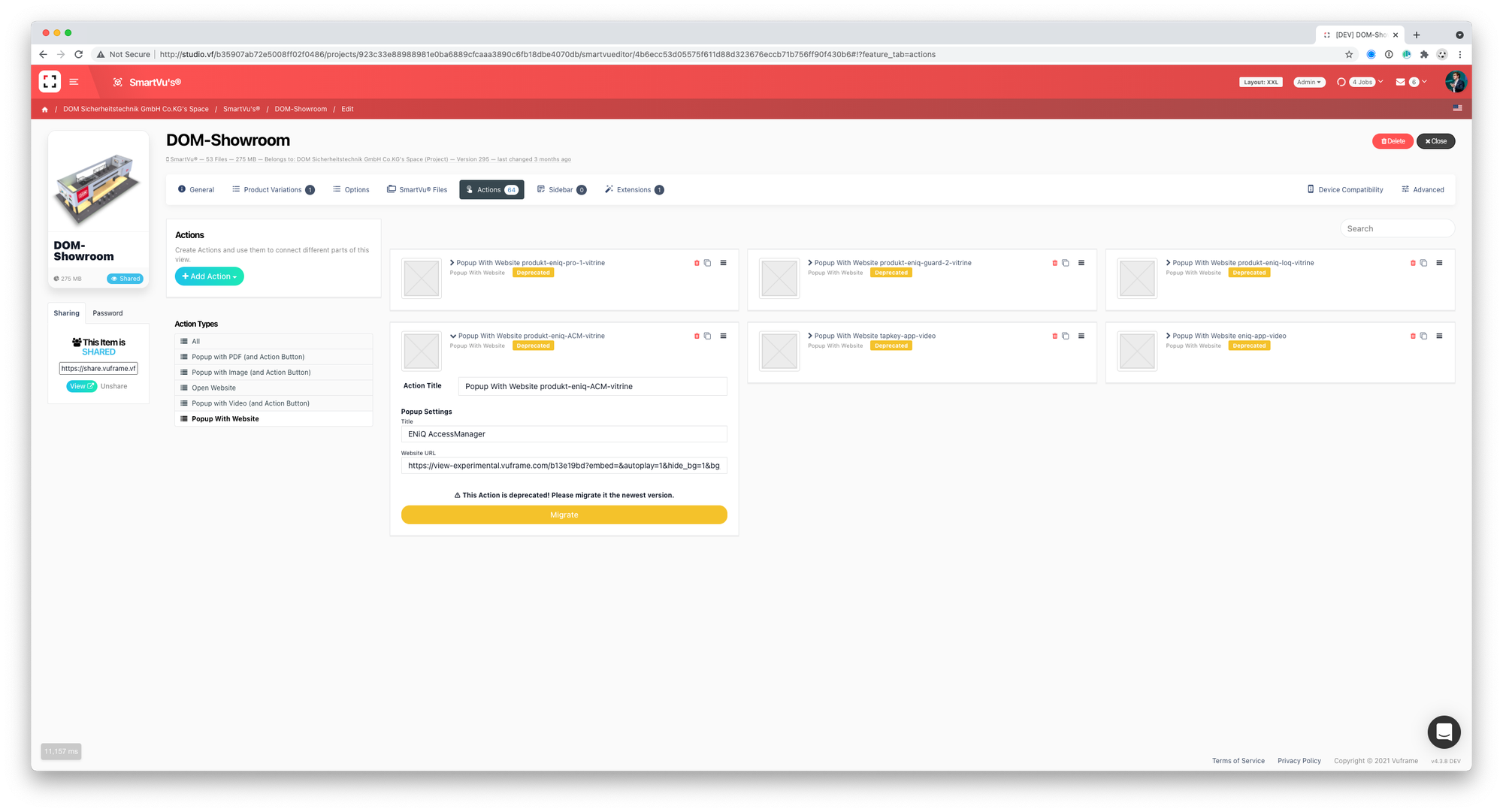Image resolution: width=1503 pixels, height=812 pixels.
Task: Delete the produkt-eniq-pro-1-vitrine action via trash icon
Action: [x=697, y=263]
